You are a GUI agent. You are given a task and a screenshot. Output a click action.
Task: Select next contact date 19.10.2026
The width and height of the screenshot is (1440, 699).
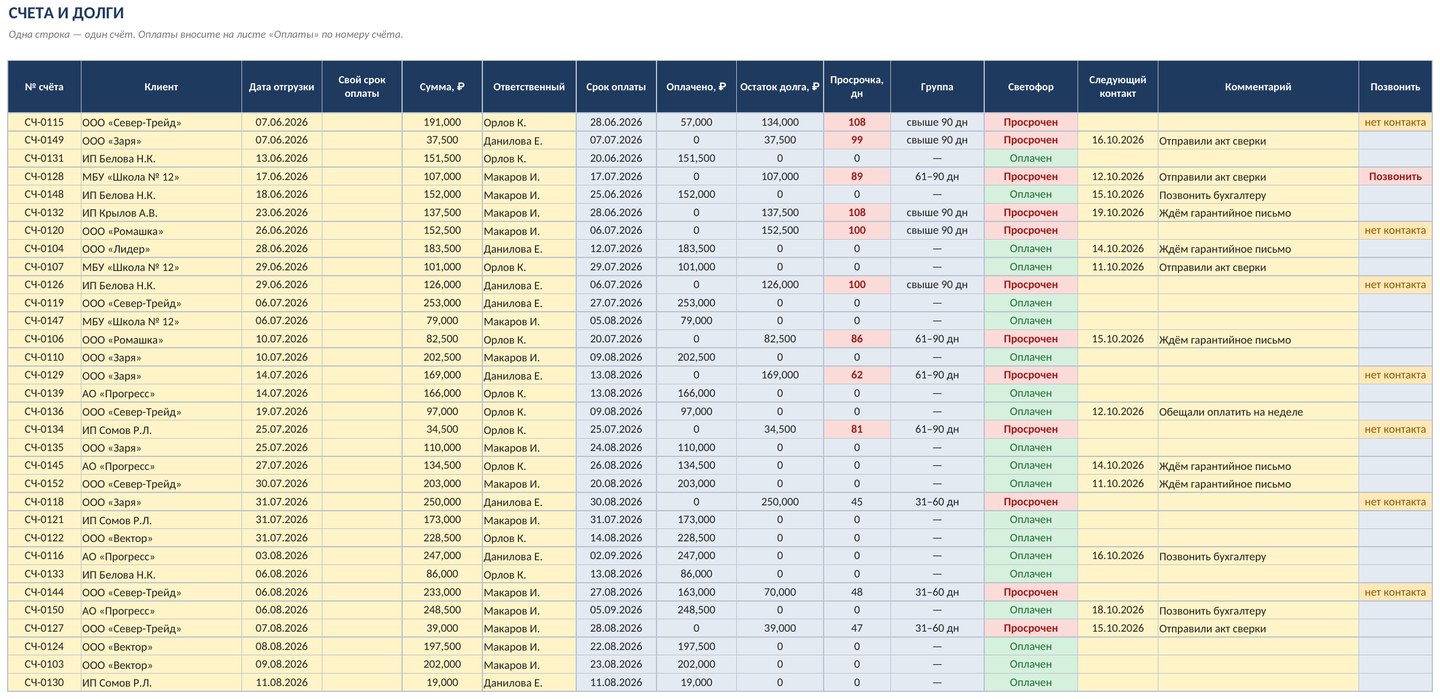click(x=1117, y=212)
